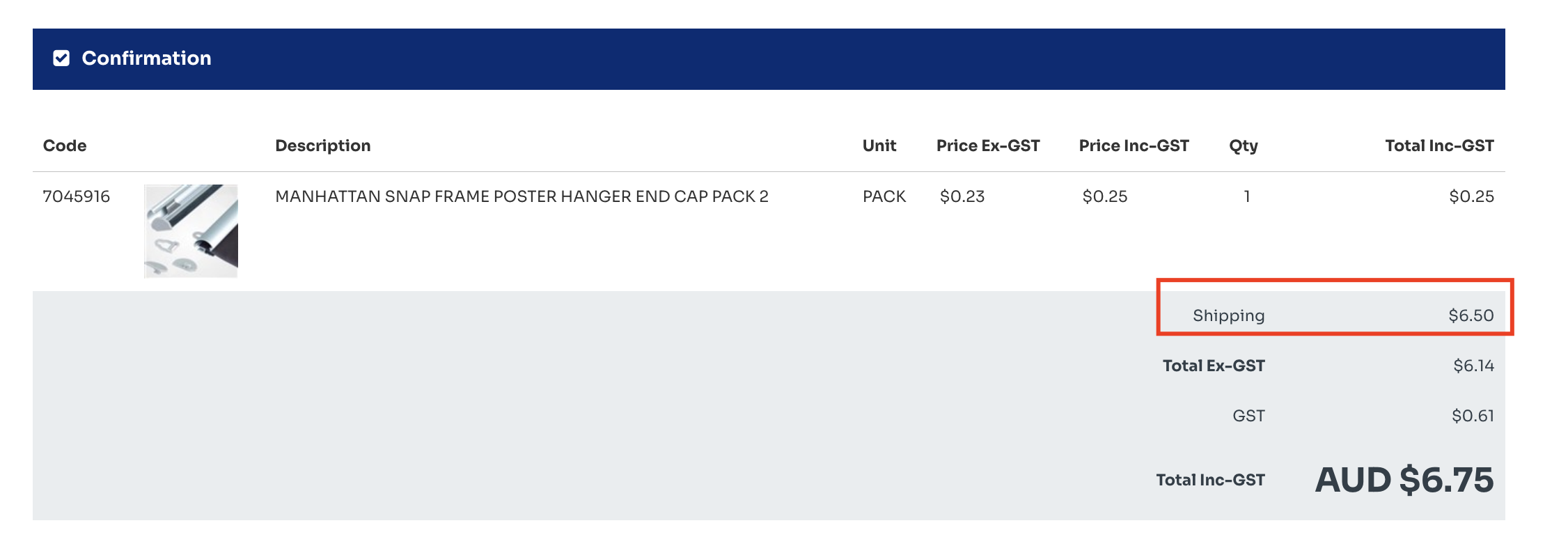This screenshot has width=1568, height=546.
Task: Click the Price Inc-GST column header
Action: (x=1134, y=146)
